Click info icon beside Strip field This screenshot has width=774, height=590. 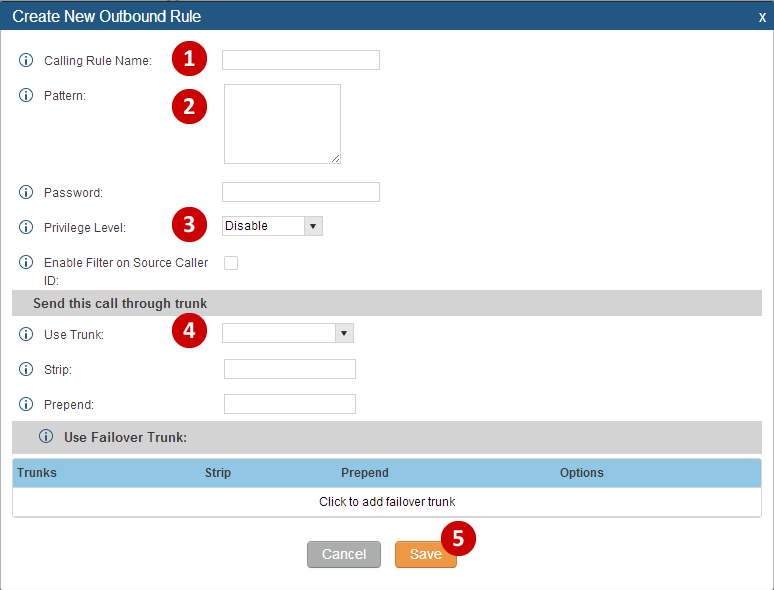[x=26, y=370]
